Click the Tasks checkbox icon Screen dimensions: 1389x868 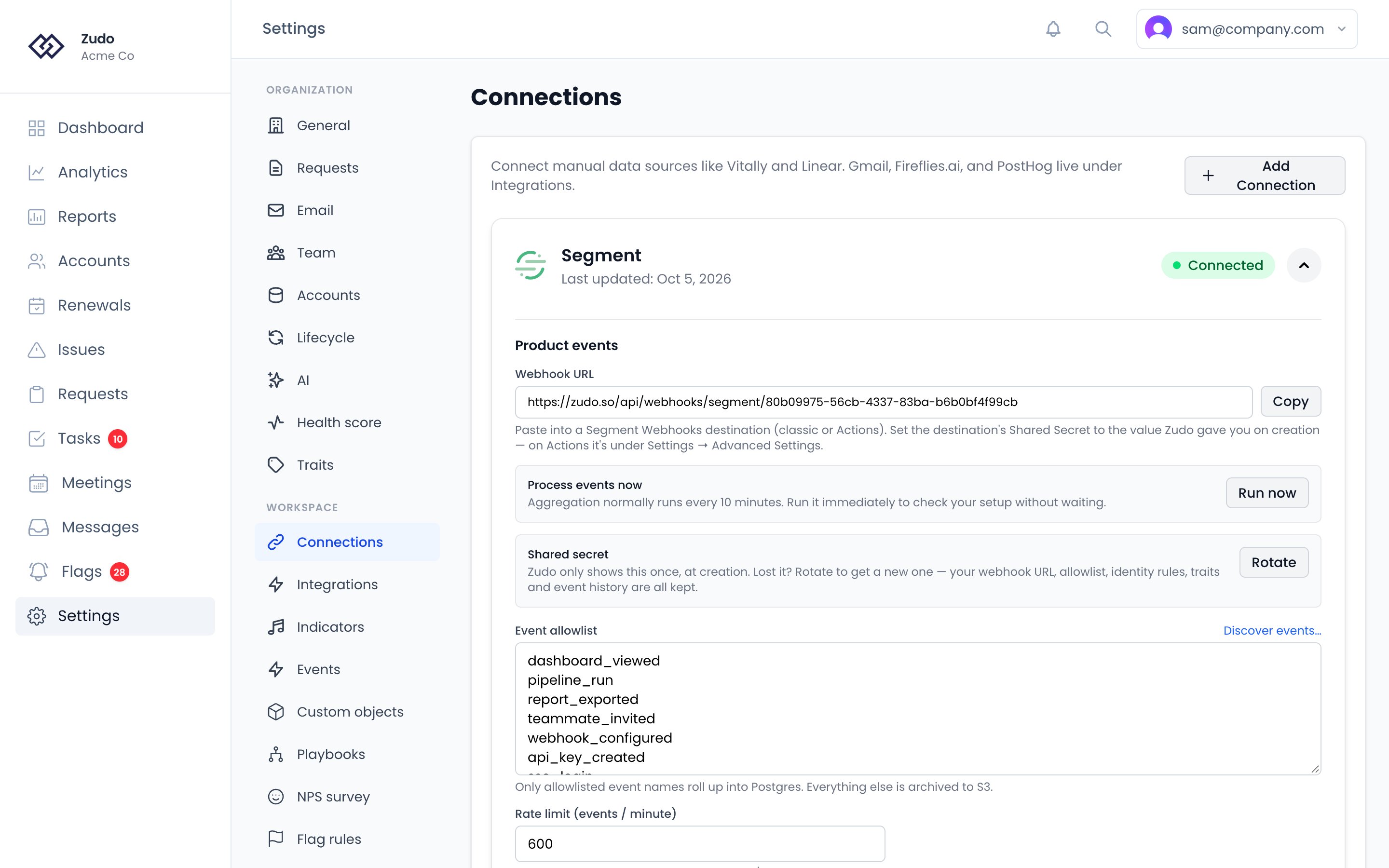(37, 439)
